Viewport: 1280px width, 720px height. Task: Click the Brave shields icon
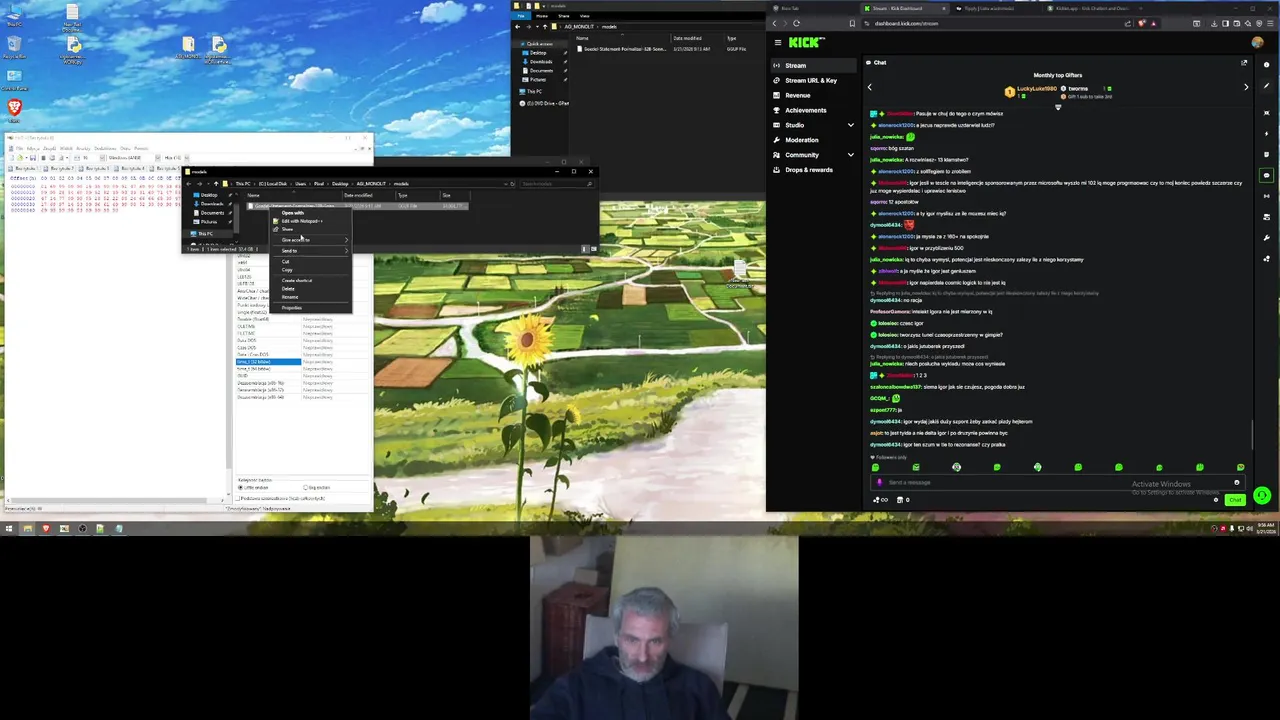1141,23
